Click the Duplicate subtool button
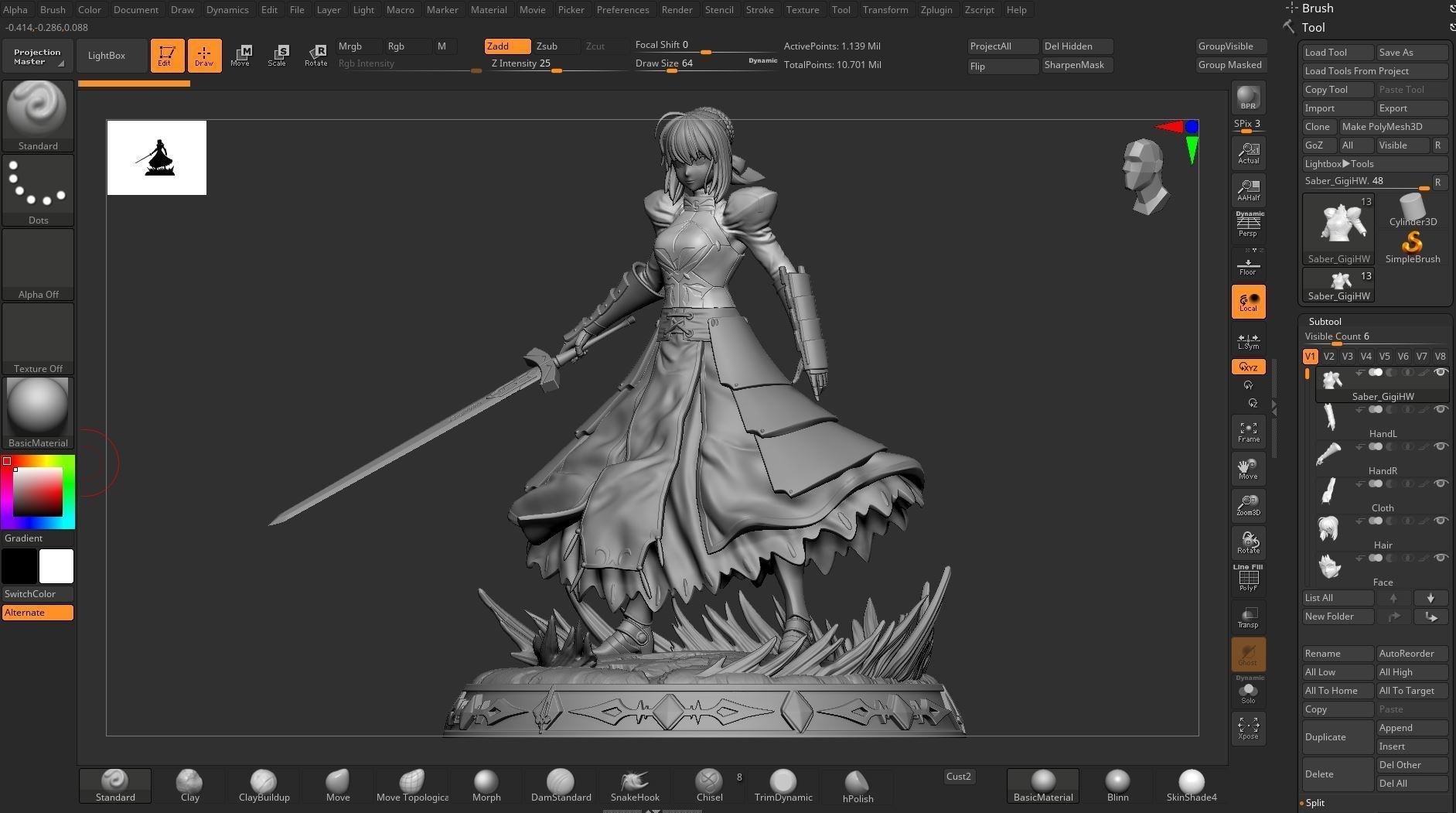Screen dimensions: 1456x813 1338,737
